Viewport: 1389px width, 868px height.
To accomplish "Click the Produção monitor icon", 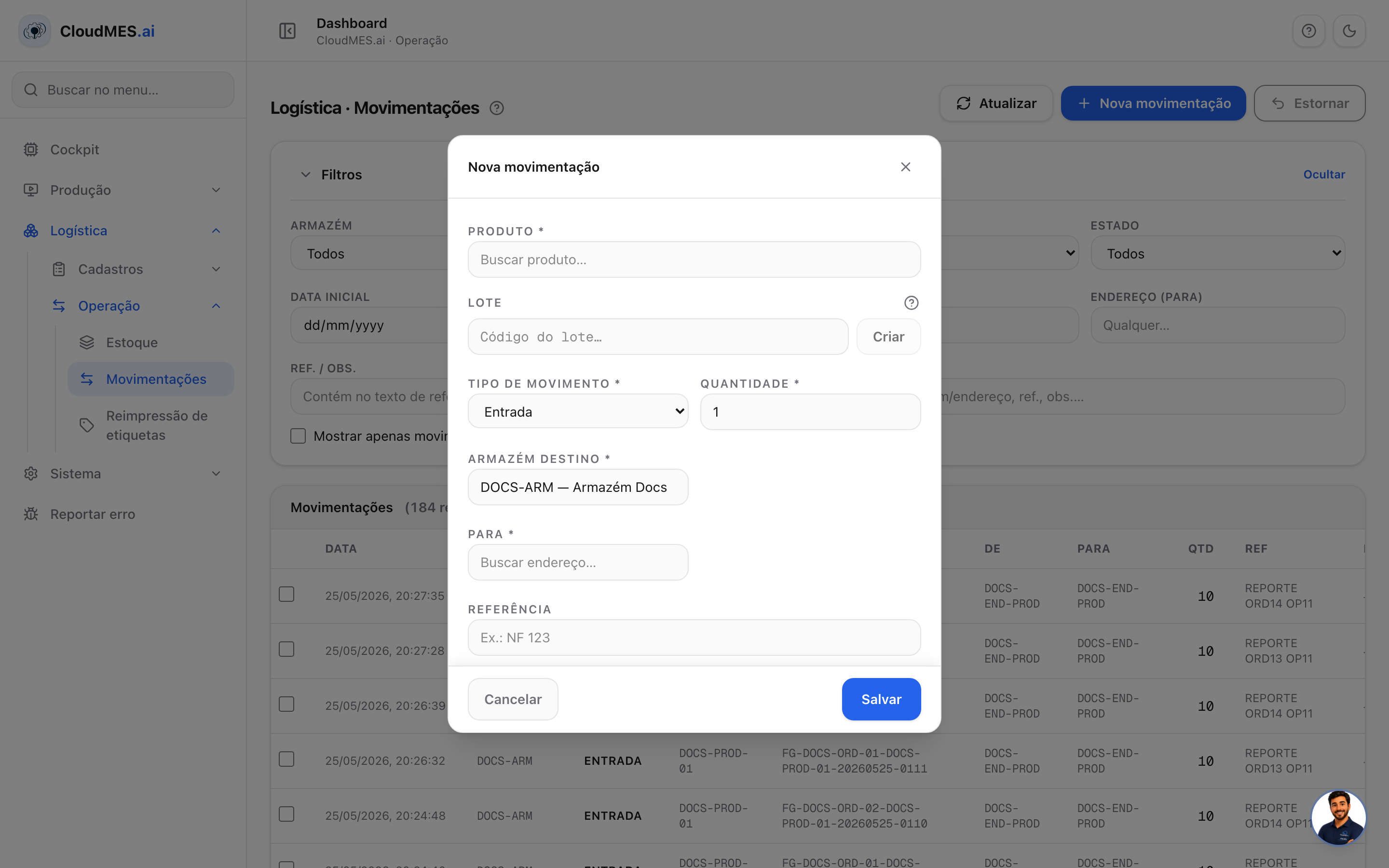I will click(x=31, y=190).
